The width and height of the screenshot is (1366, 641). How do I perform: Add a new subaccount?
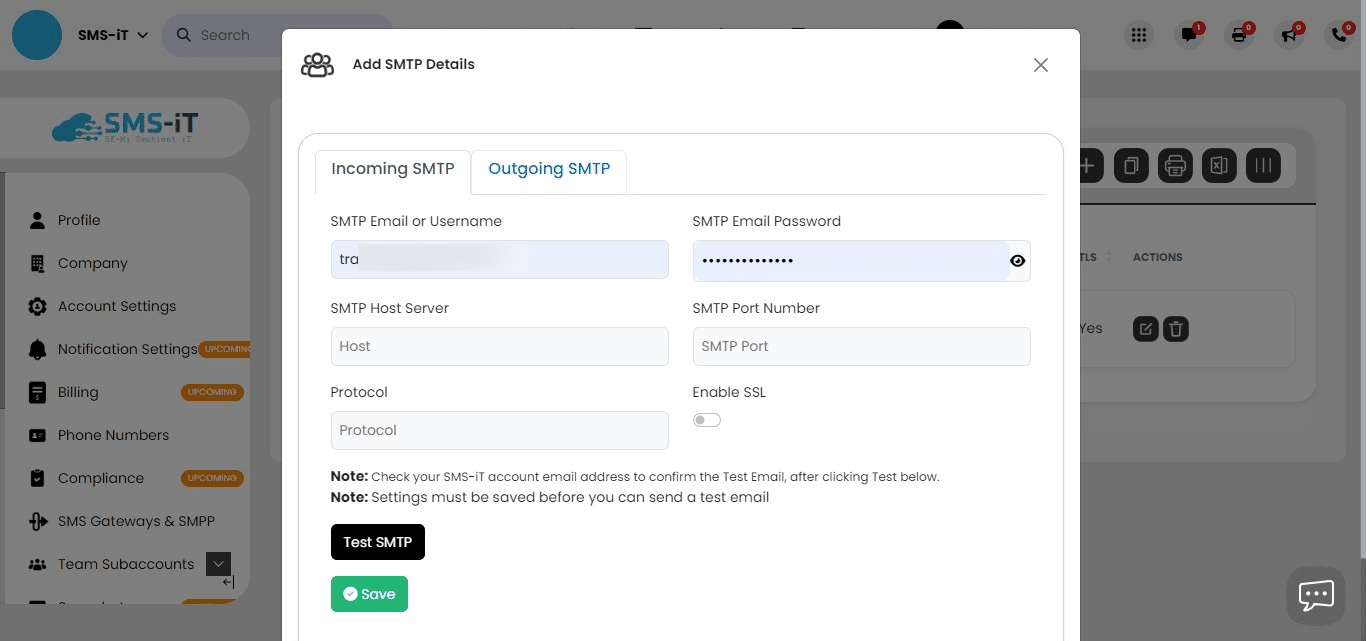tap(1087, 165)
